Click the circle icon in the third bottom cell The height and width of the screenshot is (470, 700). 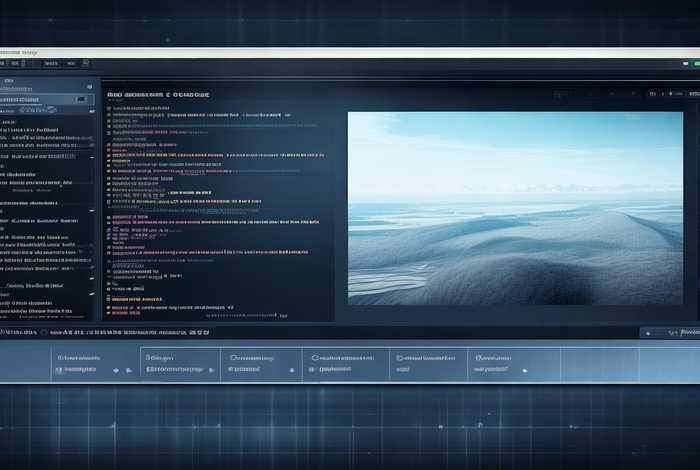click(x=233, y=357)
